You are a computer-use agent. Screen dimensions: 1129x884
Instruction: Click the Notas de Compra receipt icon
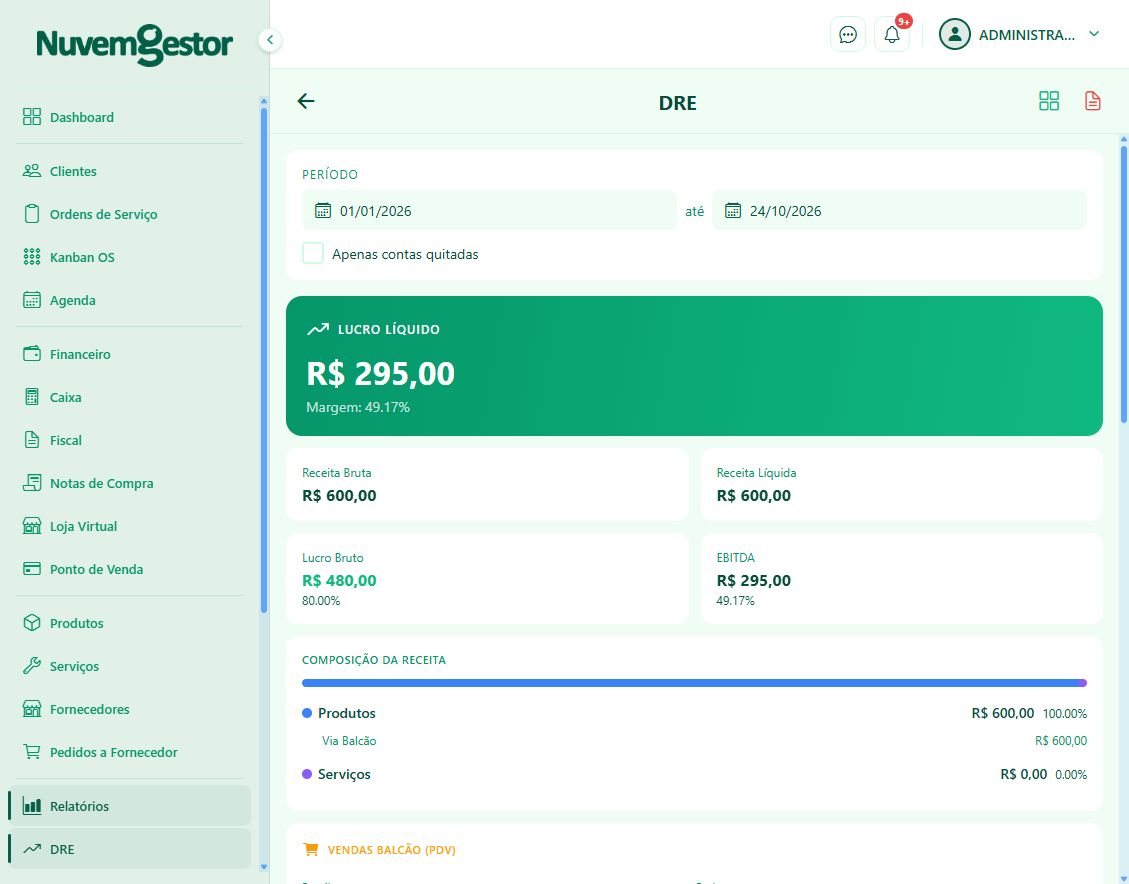(32, 483)
